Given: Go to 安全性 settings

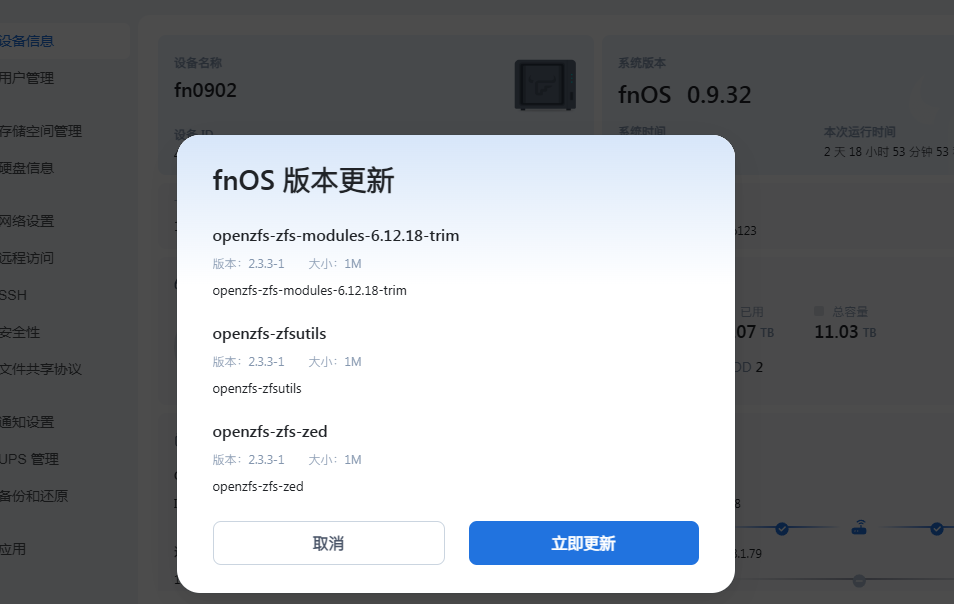Looking at the screenshot, I should [20, 332].
